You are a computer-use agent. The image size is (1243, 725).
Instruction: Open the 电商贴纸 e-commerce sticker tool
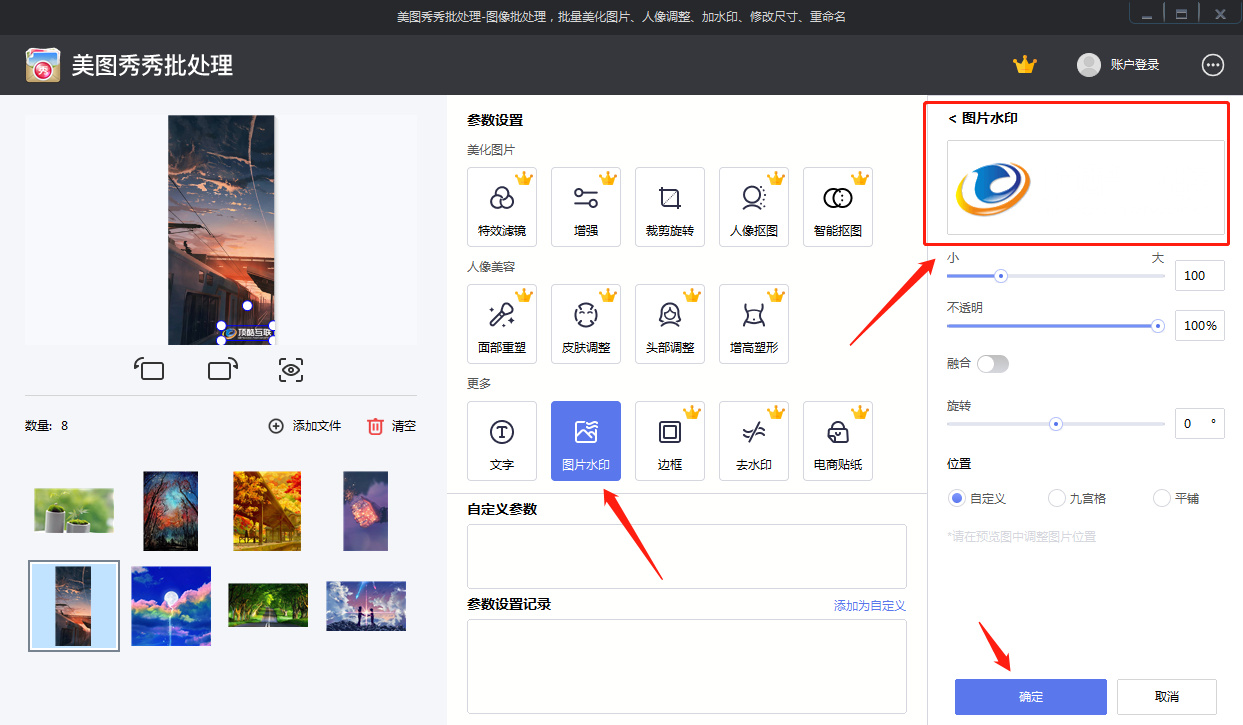point(838,441)
